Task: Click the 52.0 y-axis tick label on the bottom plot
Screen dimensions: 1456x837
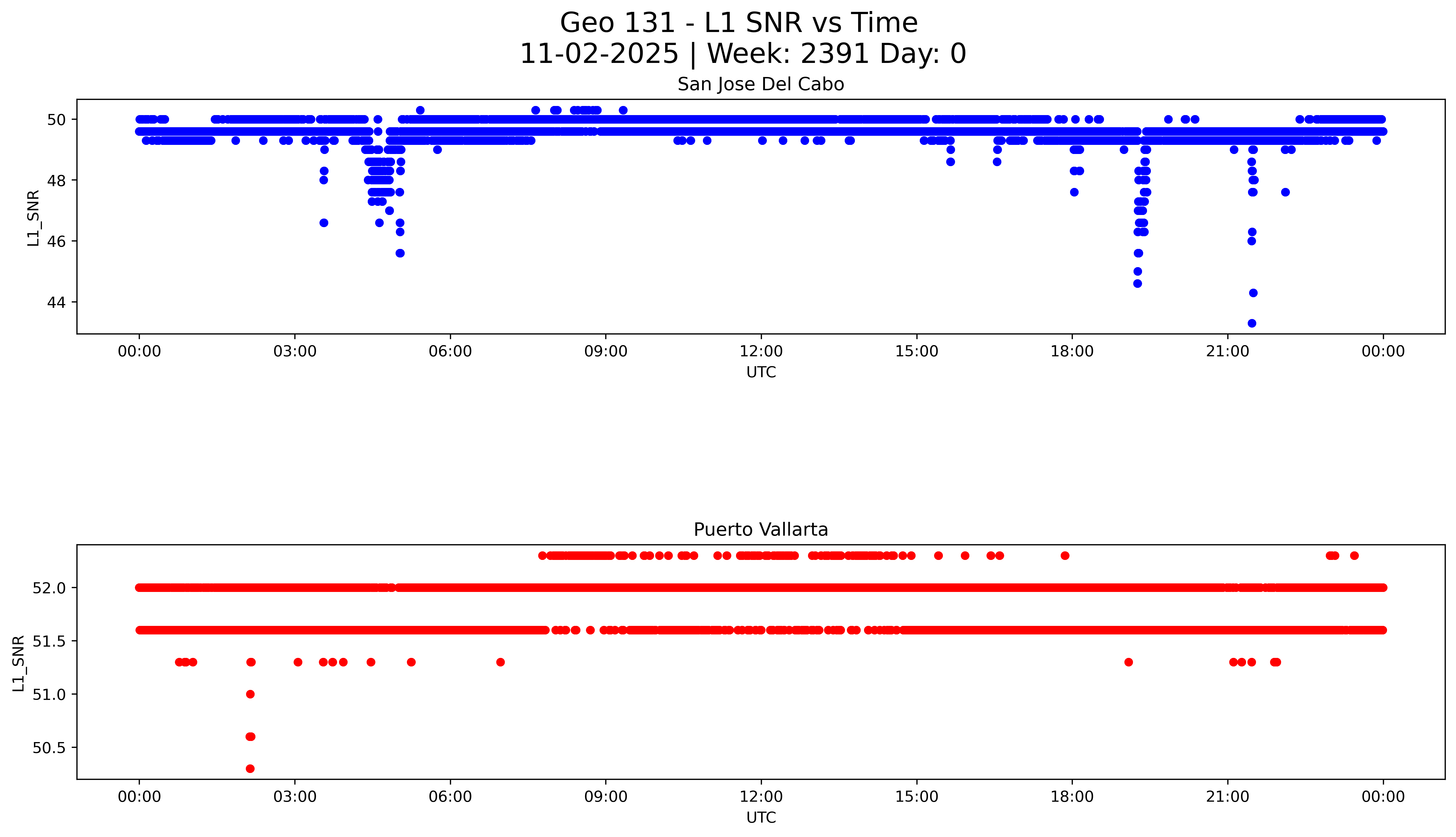Action: coord(49,588)
